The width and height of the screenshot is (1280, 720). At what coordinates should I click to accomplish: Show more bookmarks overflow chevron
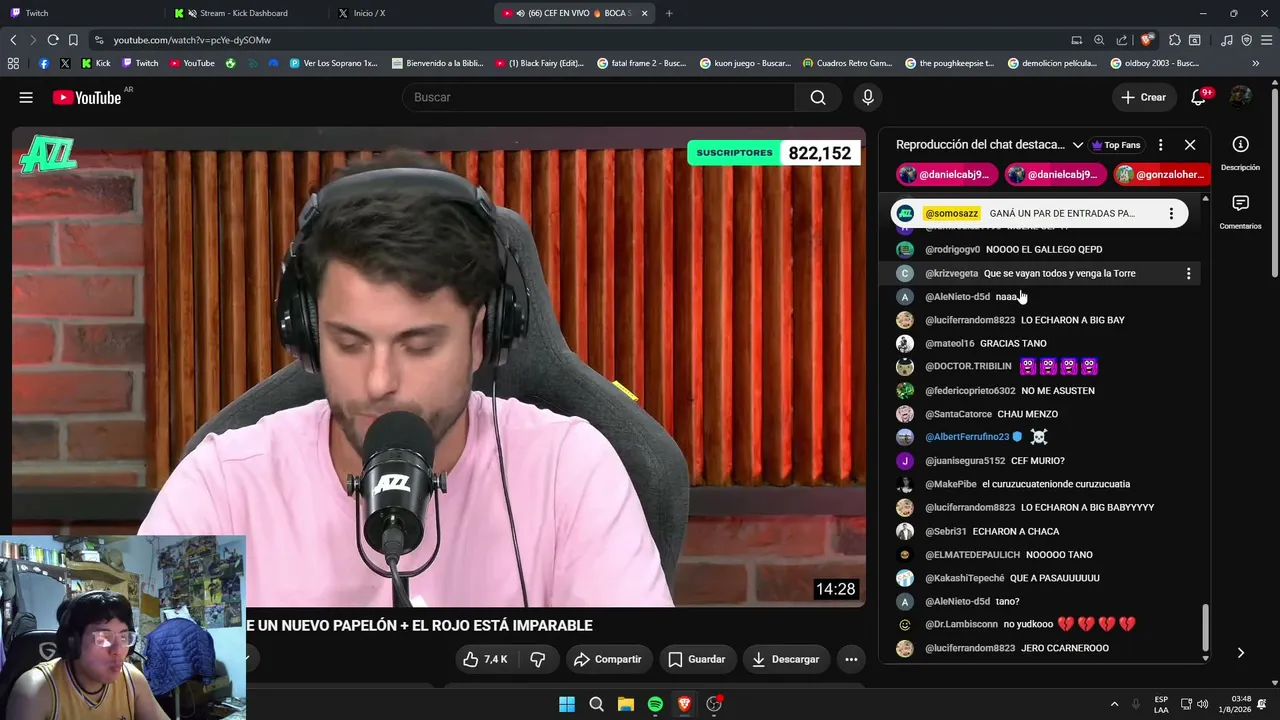(1256, 63)
